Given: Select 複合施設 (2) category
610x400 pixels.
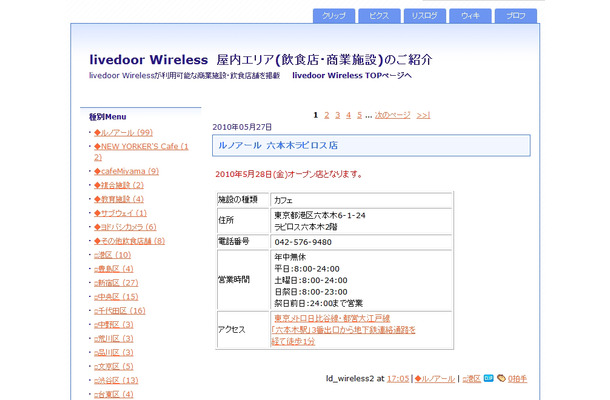Looking at the screenshot, I should pyautogui.click(x=119, y=185).
